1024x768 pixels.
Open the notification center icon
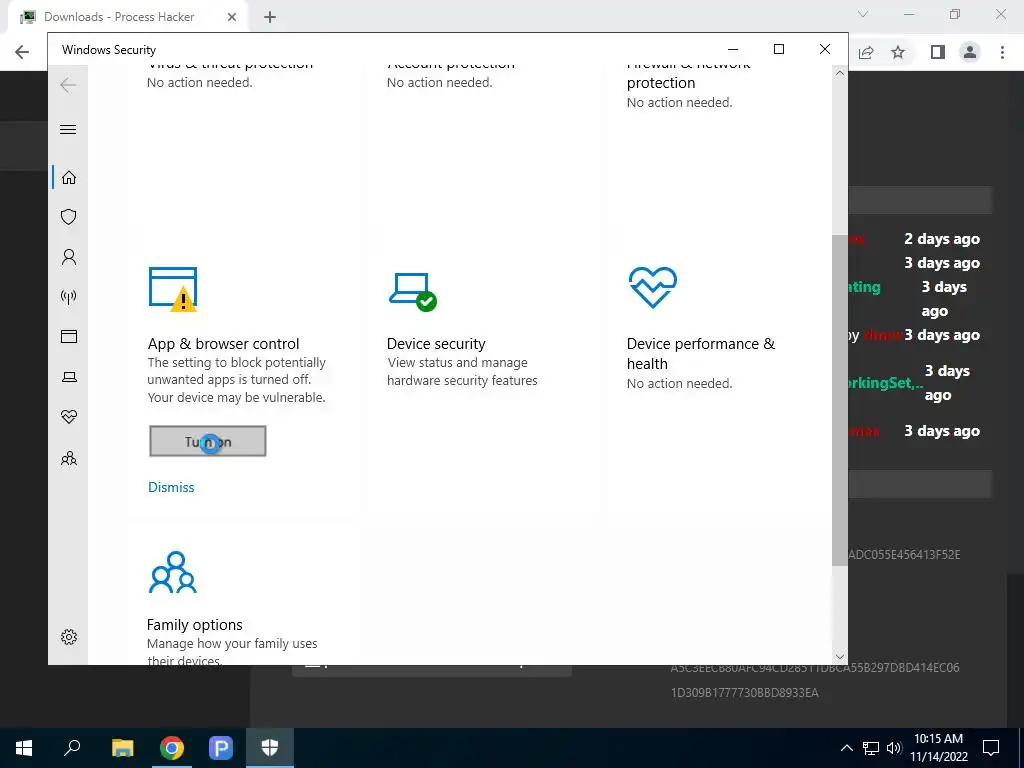[x=991, y=748]
